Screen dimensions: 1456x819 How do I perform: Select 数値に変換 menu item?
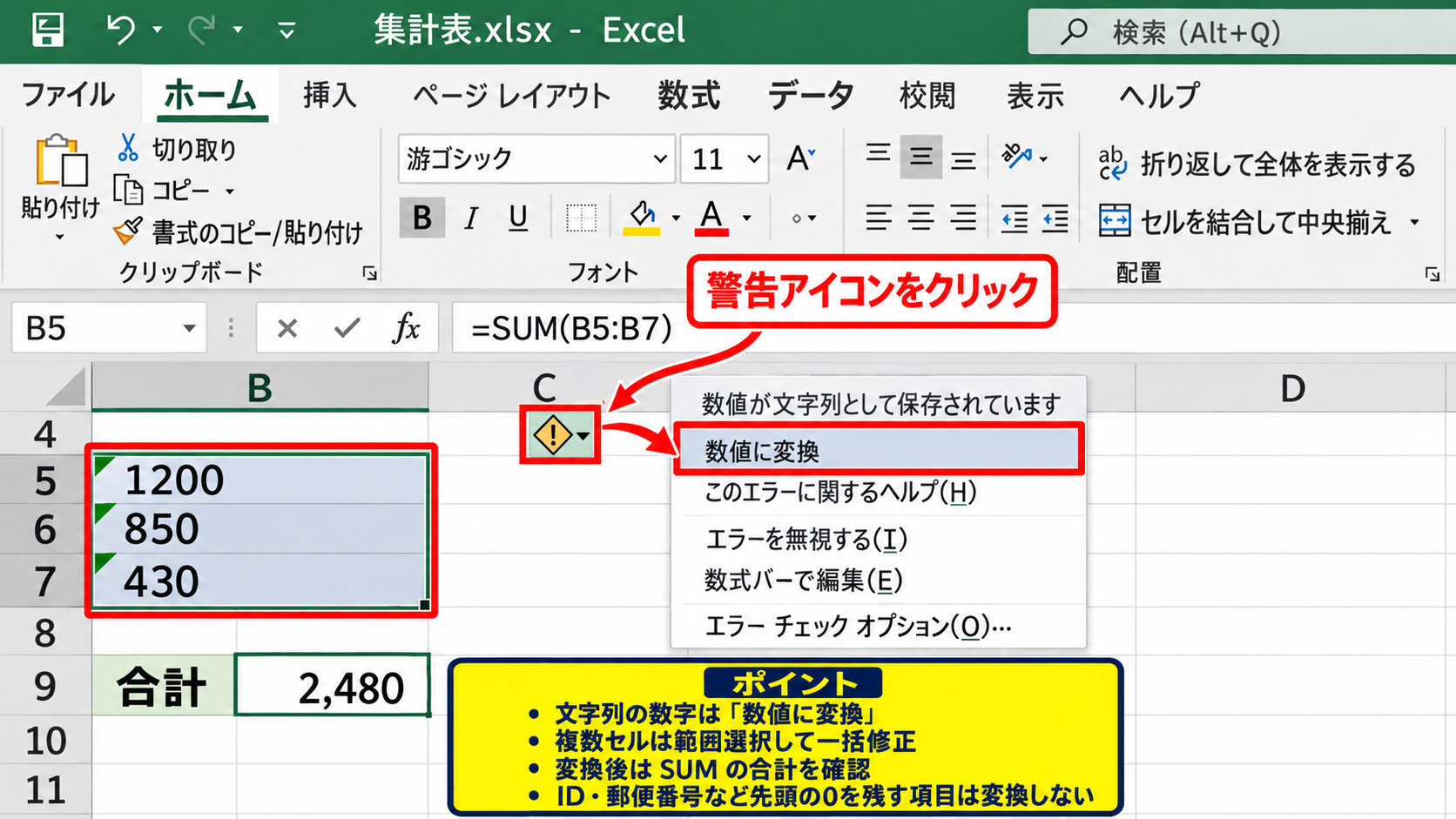pos(879,450)
